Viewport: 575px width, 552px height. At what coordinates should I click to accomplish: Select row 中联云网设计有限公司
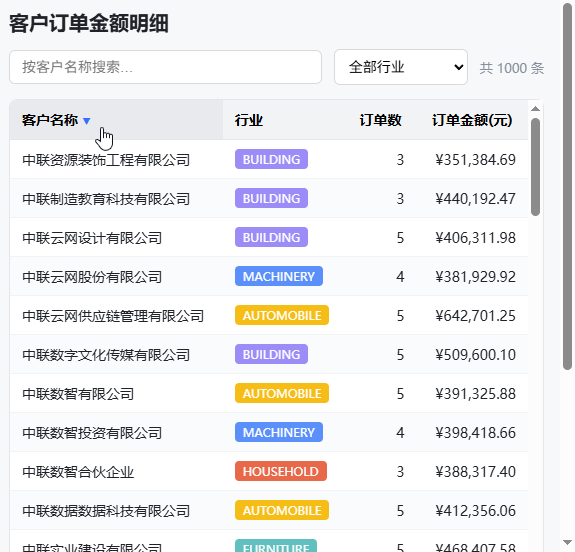pyautogui.click(x=269, y=238)
